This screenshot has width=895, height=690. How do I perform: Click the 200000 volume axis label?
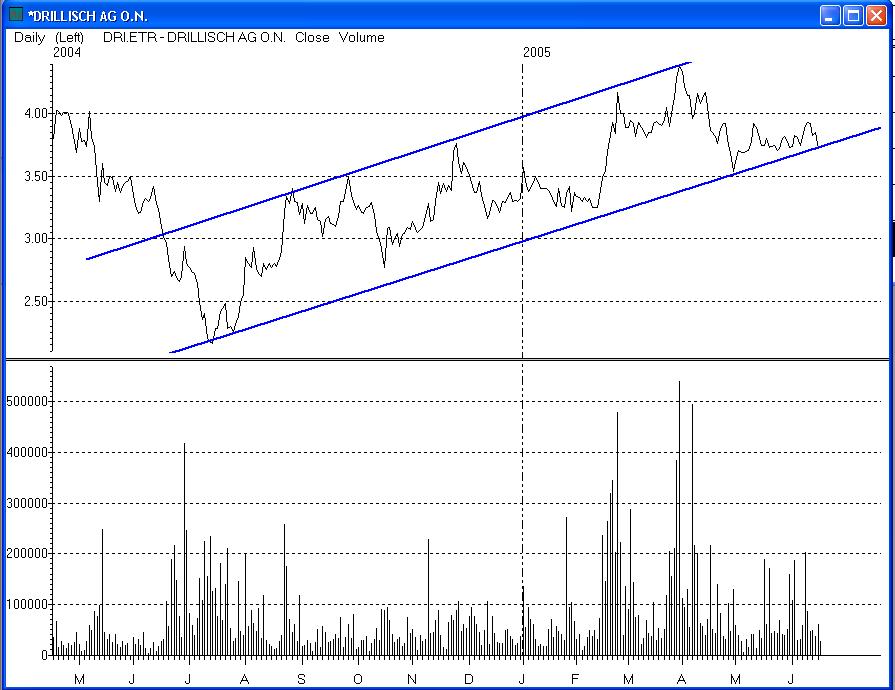click(27, 554)
